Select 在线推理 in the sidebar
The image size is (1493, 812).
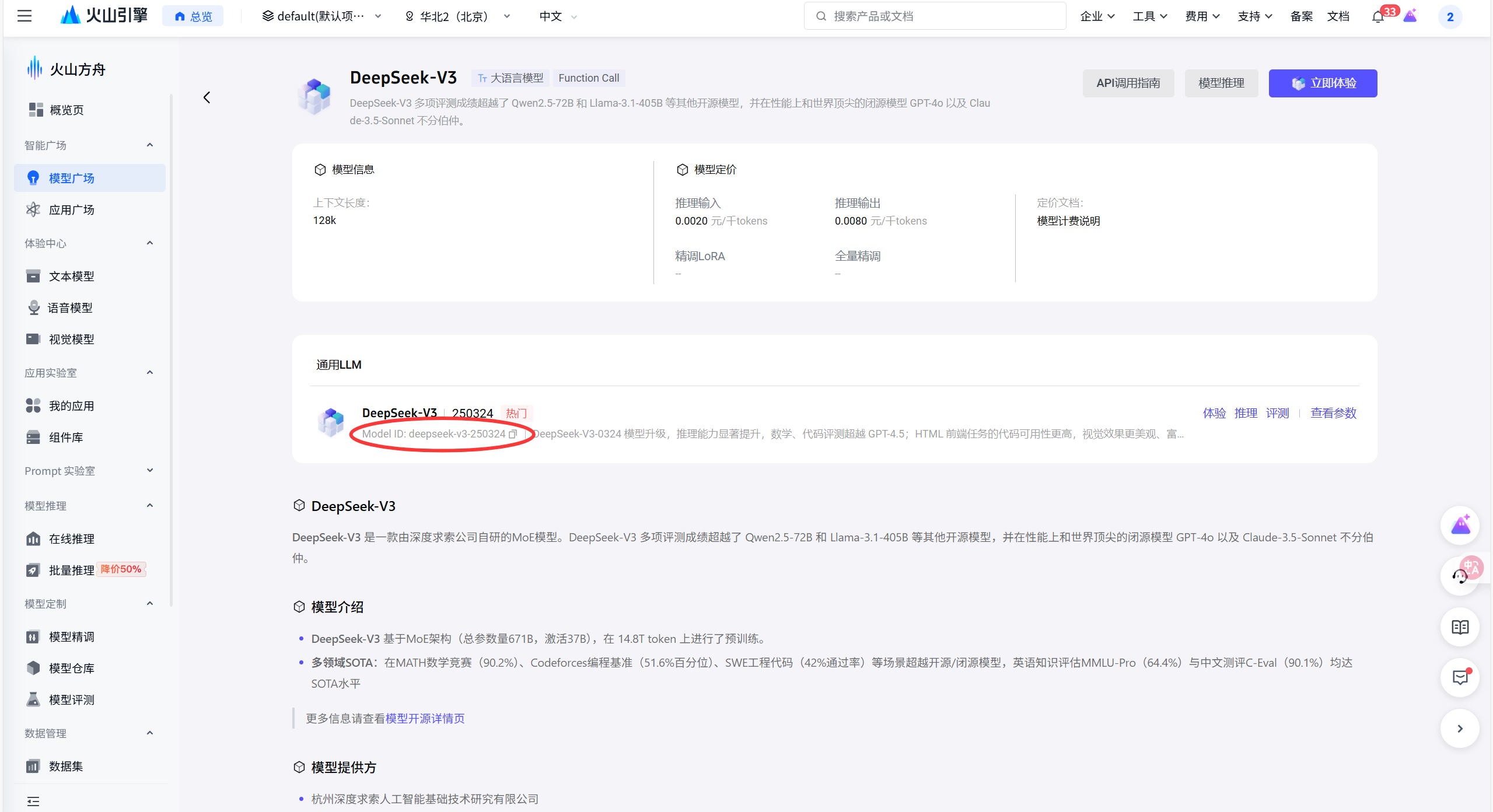[x=71, y=538]
